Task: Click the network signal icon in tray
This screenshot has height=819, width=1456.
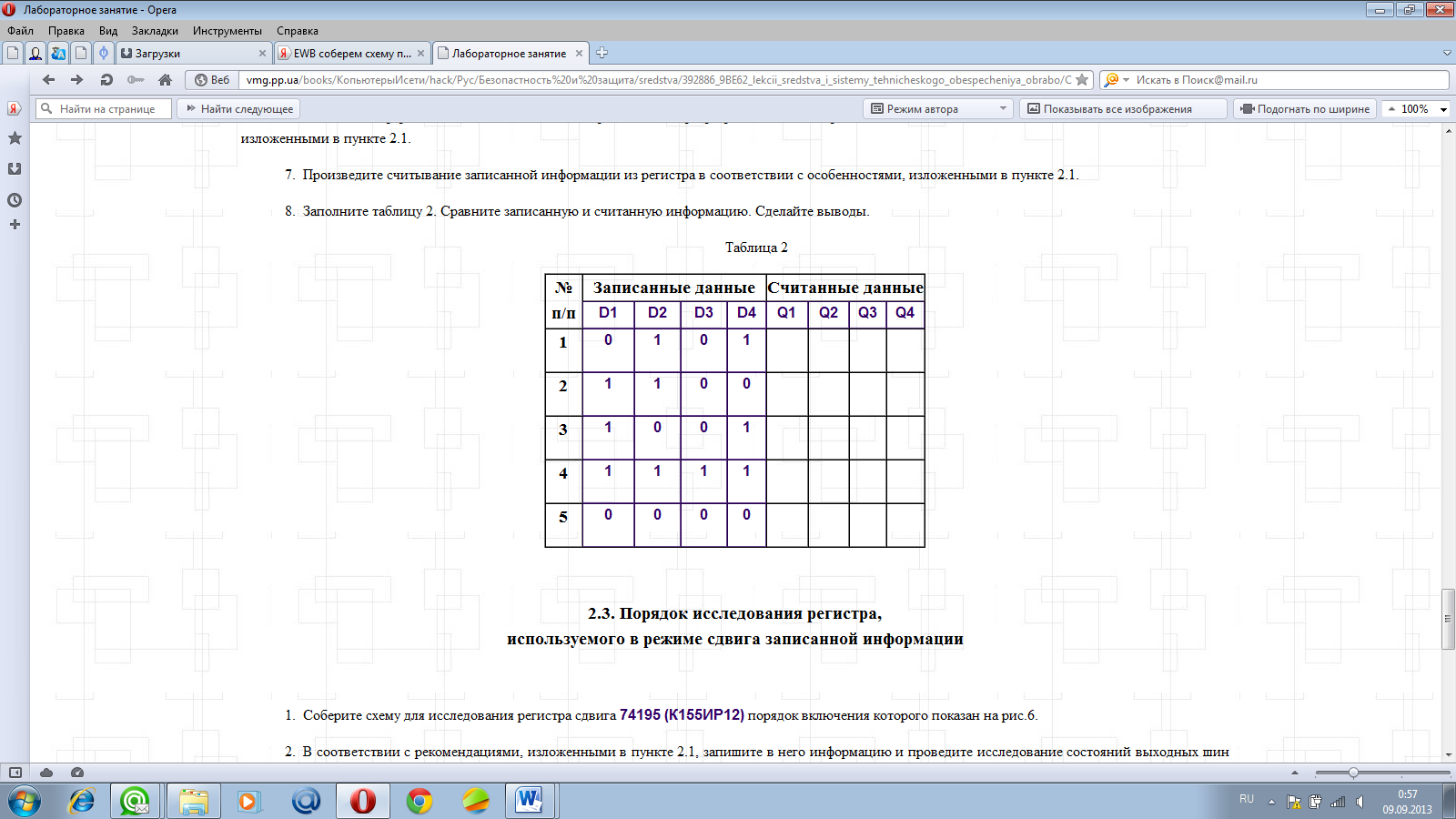Action: point(1338,802)
